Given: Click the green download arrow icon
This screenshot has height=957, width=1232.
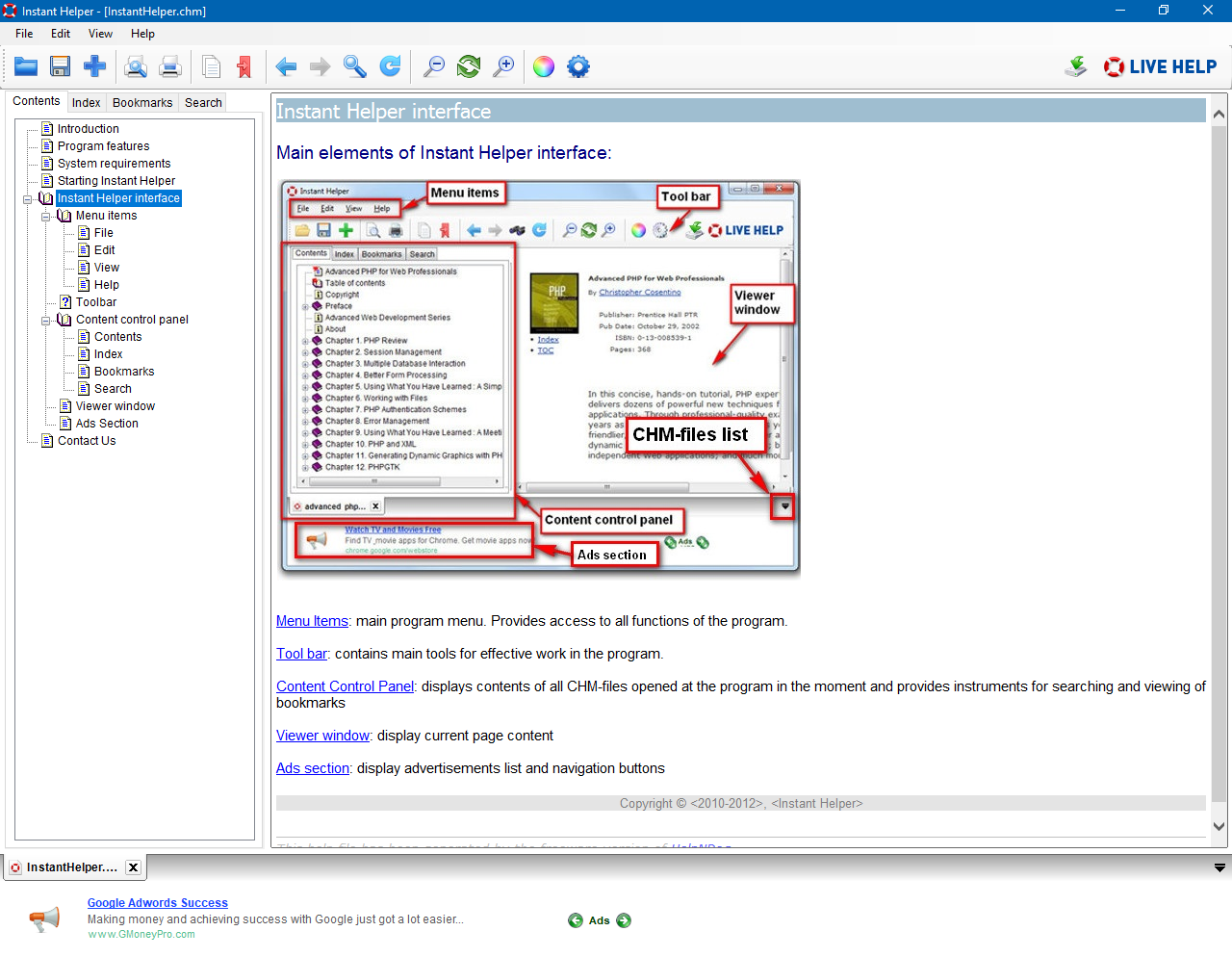Looking at the screenshot, I should coord(1076,66).
